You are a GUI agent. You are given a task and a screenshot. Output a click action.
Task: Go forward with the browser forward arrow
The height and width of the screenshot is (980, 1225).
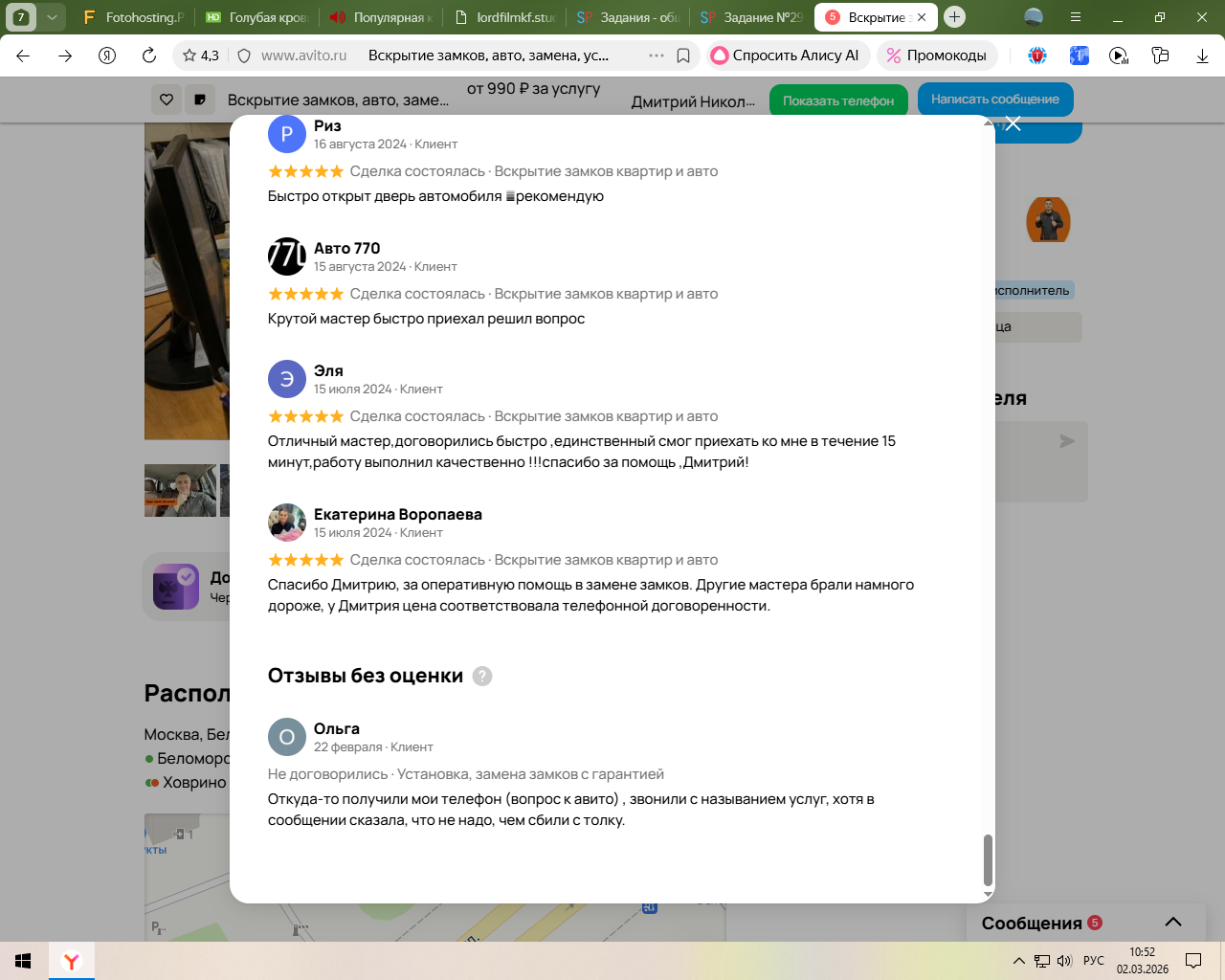click(65, 56)
